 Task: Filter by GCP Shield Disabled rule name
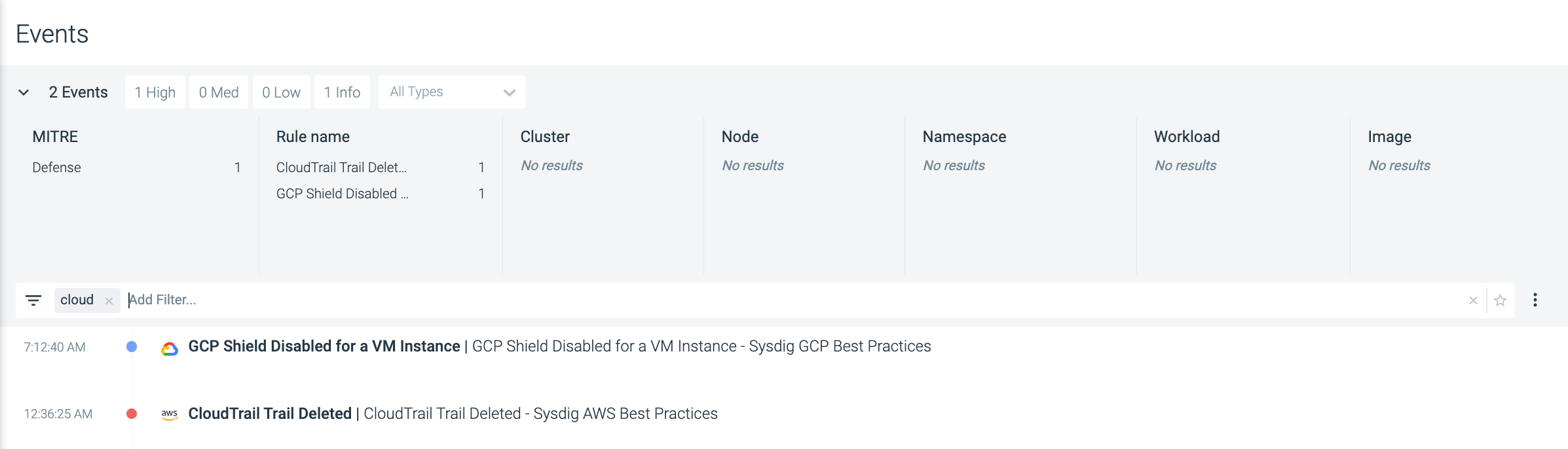[342, 194]
